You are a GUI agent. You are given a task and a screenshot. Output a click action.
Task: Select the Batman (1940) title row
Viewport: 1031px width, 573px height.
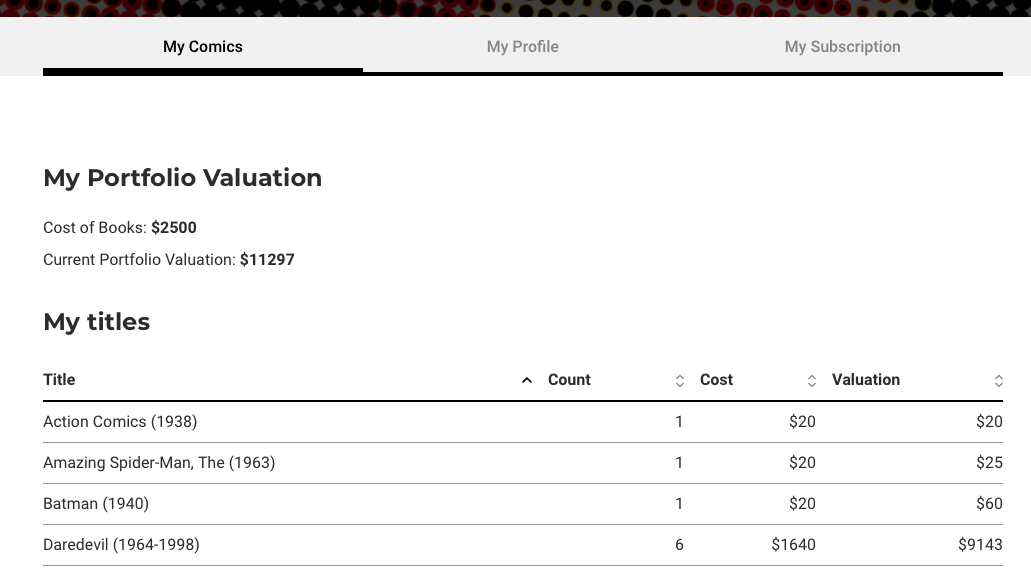[523, 504]
